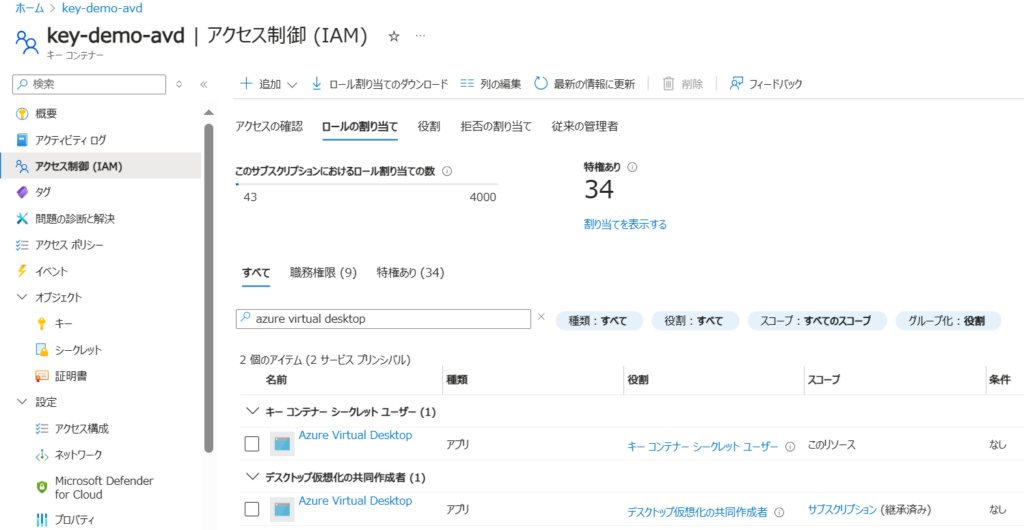The image size is (1024, 530).
Task: Select the すべて sub-tab
Action: 256,273
